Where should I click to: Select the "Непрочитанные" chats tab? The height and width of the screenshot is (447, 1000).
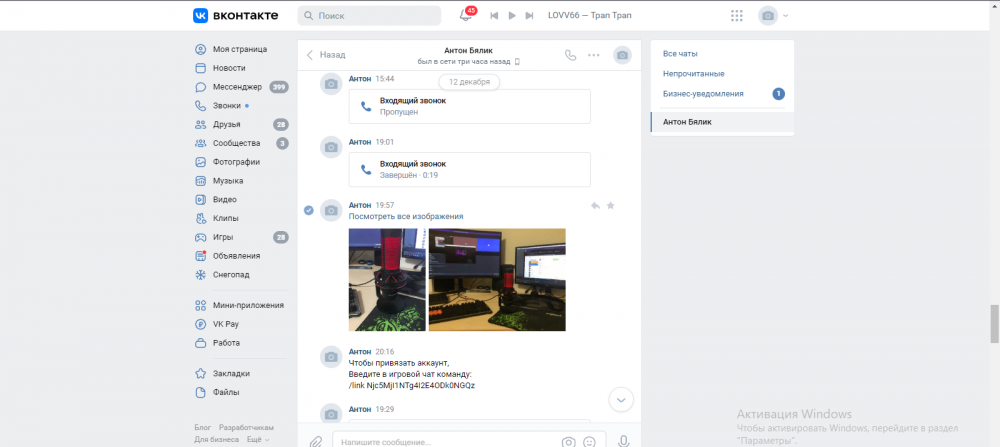(693, 73)
